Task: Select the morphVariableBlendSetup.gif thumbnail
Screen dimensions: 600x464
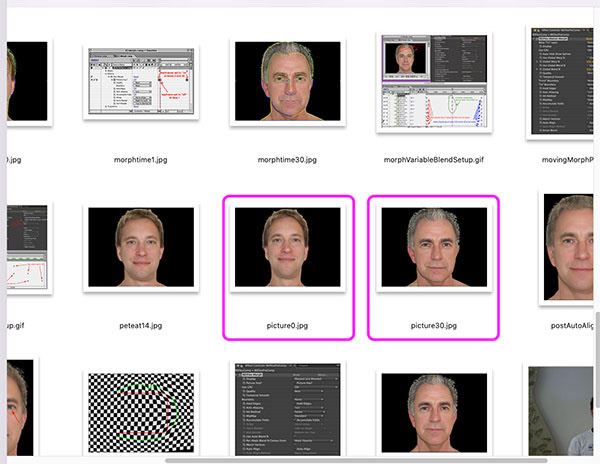Action: tap(434, 81)
